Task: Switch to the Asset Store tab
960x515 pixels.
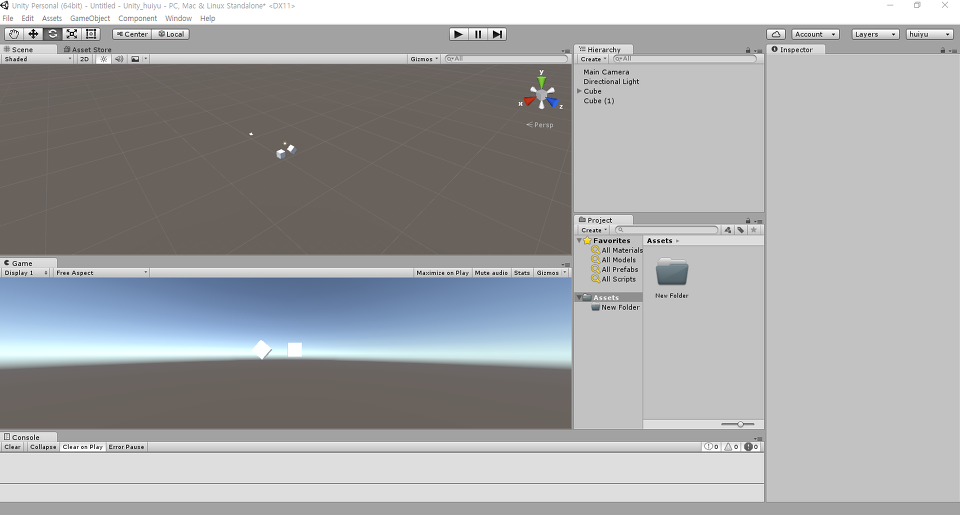Action: pos(88,50)
